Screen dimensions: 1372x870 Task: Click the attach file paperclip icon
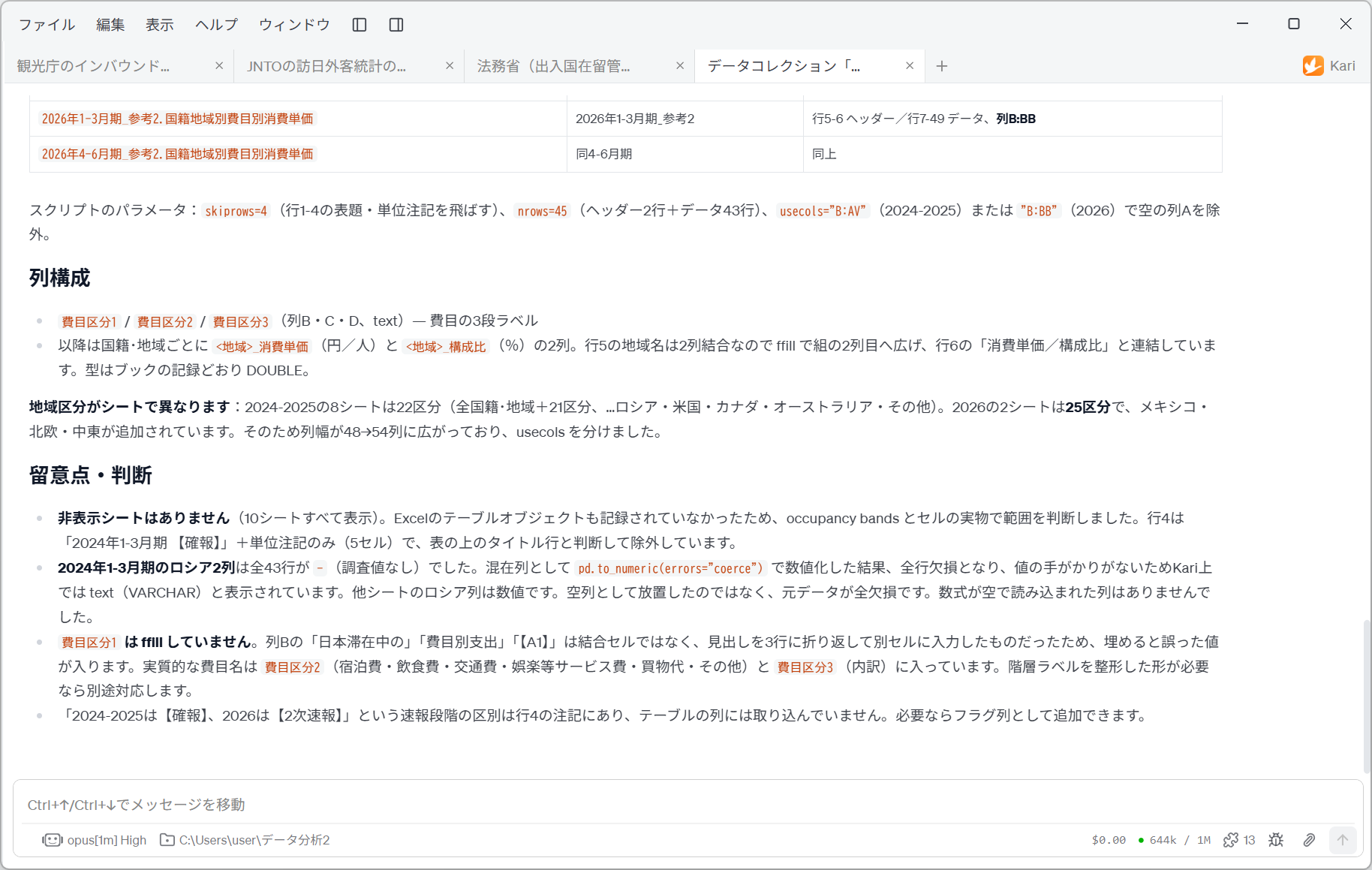[1309, 840]
